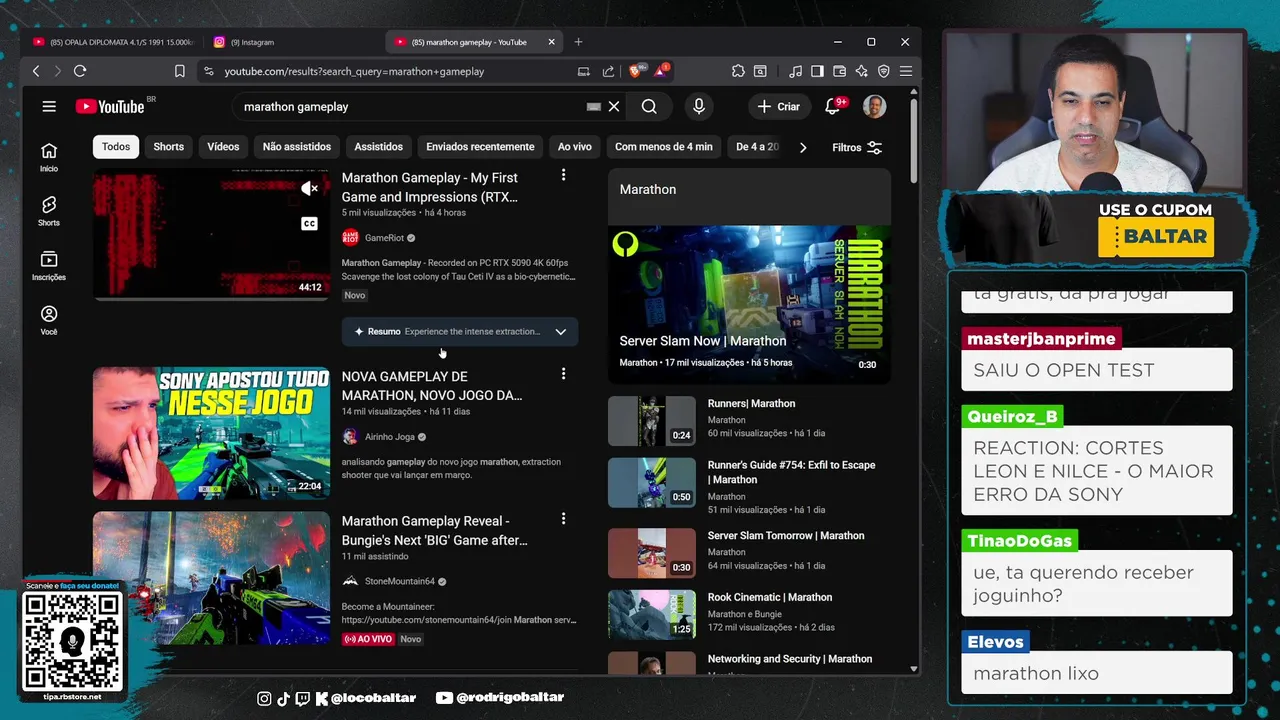Screen dimensions: 1280x720
Task: Select the Não assistidos chip
Action: pos(297,146)
